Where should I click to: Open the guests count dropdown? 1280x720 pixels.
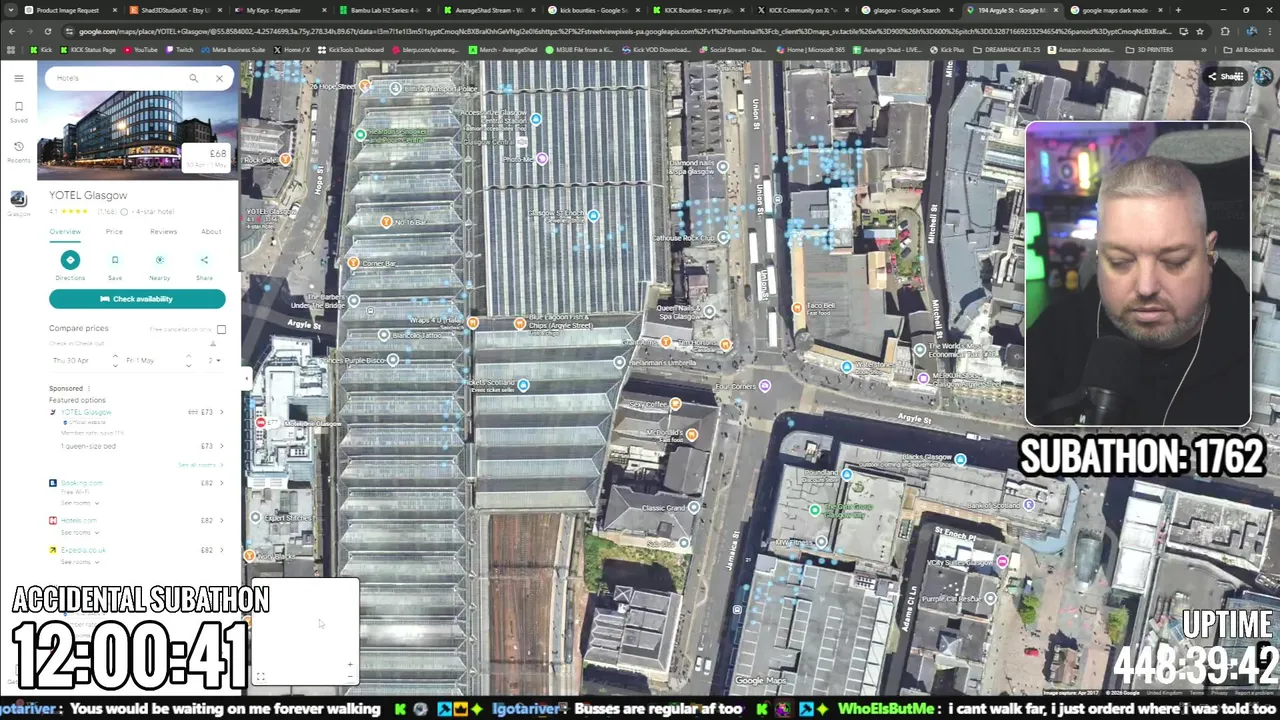pyautogui.click(x=214, y=360)
